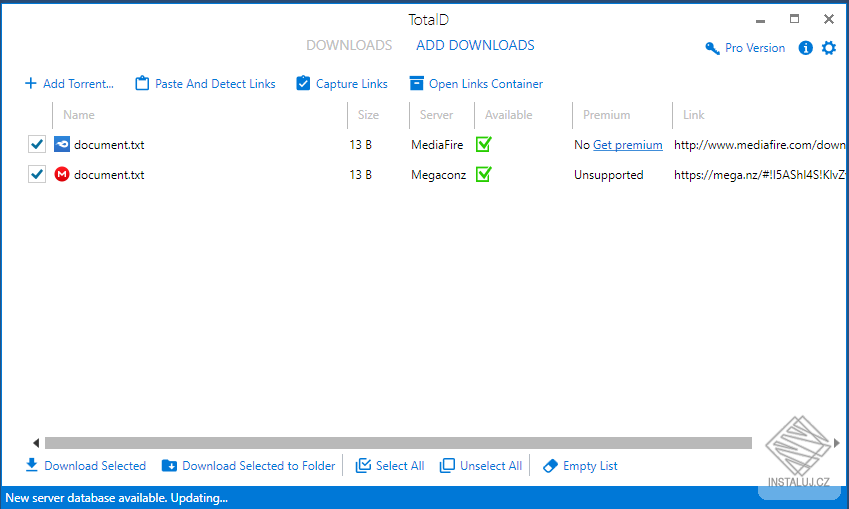Sort by the Size column header
849x509 pixels.
click(368, 115)
